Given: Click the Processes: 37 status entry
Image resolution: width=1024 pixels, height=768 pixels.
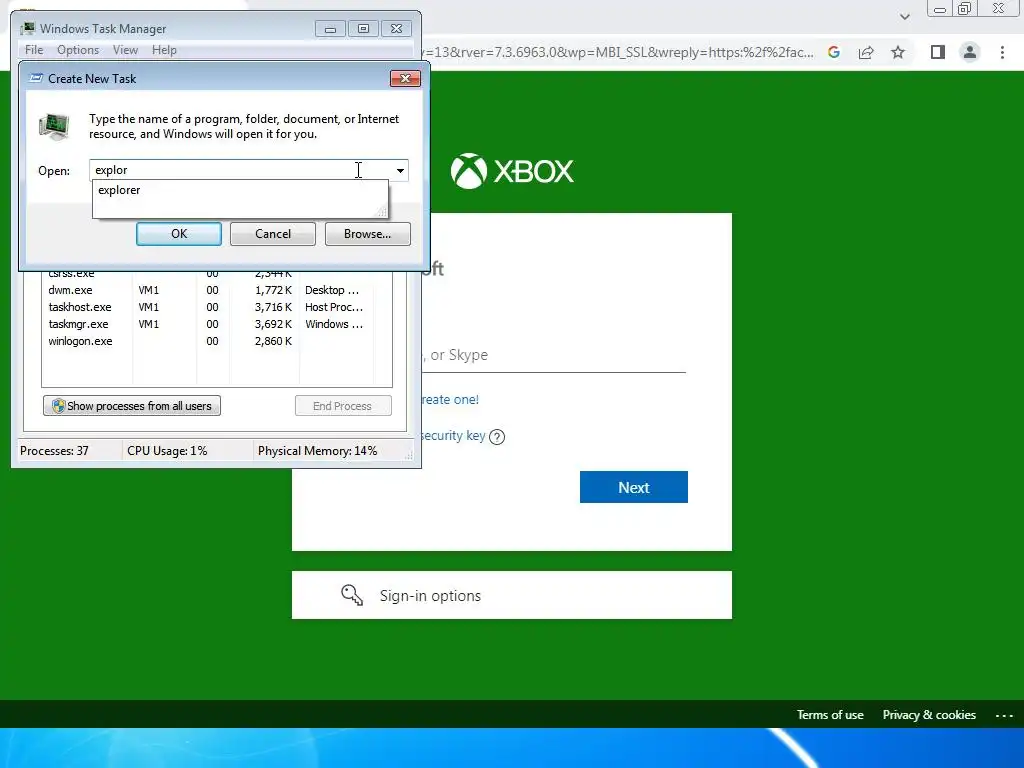Looking at the screenshot, I should click(54, 451).
